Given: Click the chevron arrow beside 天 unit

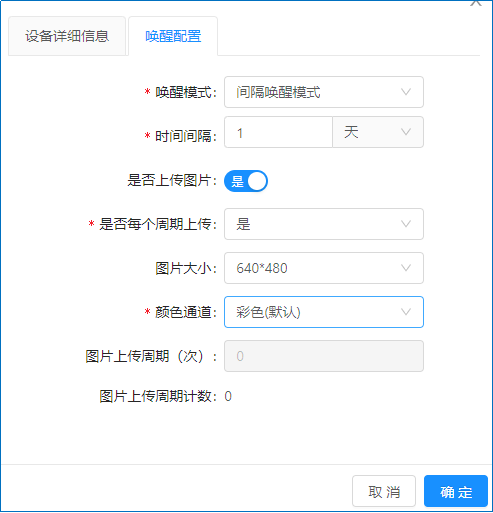Looking at the screenshot, I should click(x=405, y=132).
